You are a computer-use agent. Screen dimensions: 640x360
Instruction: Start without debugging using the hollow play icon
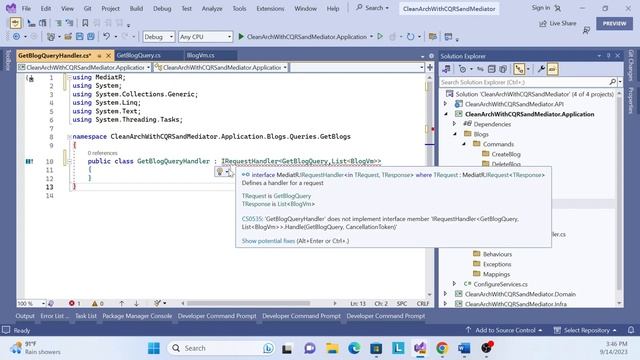tap(380, 36)
